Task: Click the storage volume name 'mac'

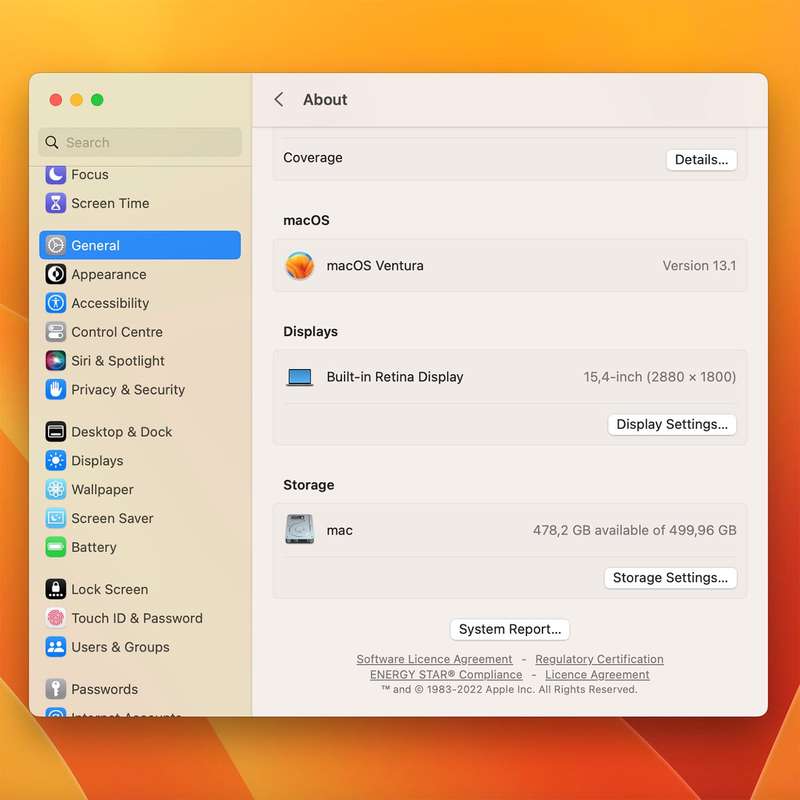Action: tap(340, 530)
